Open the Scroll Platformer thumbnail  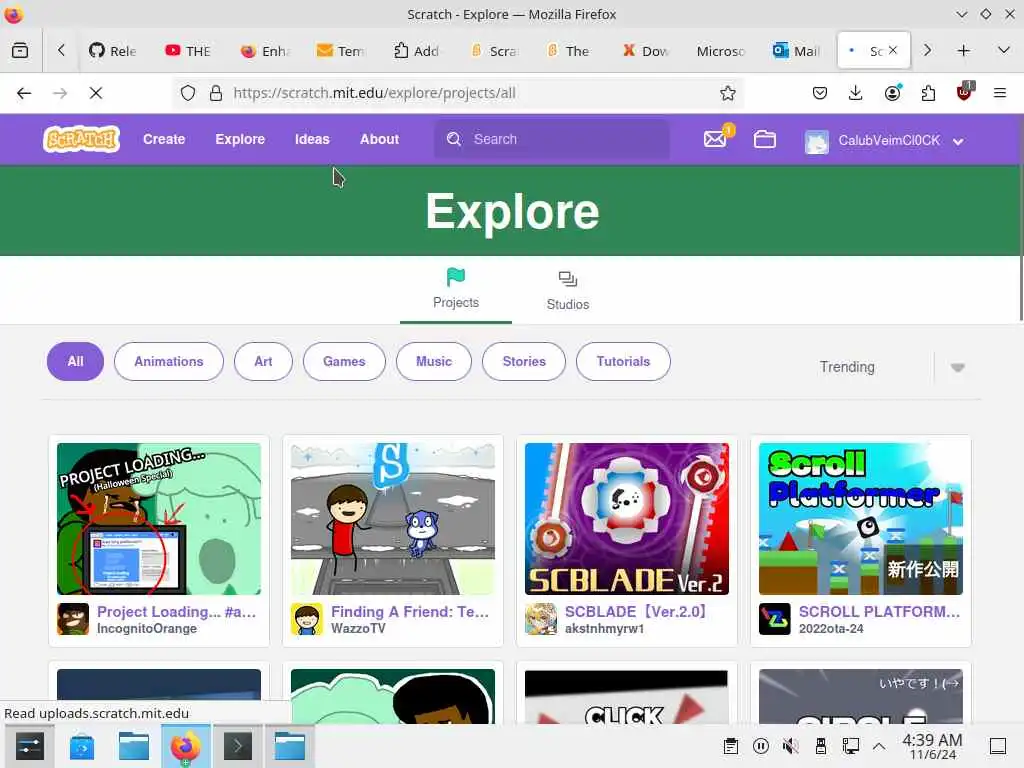point(861,519)
